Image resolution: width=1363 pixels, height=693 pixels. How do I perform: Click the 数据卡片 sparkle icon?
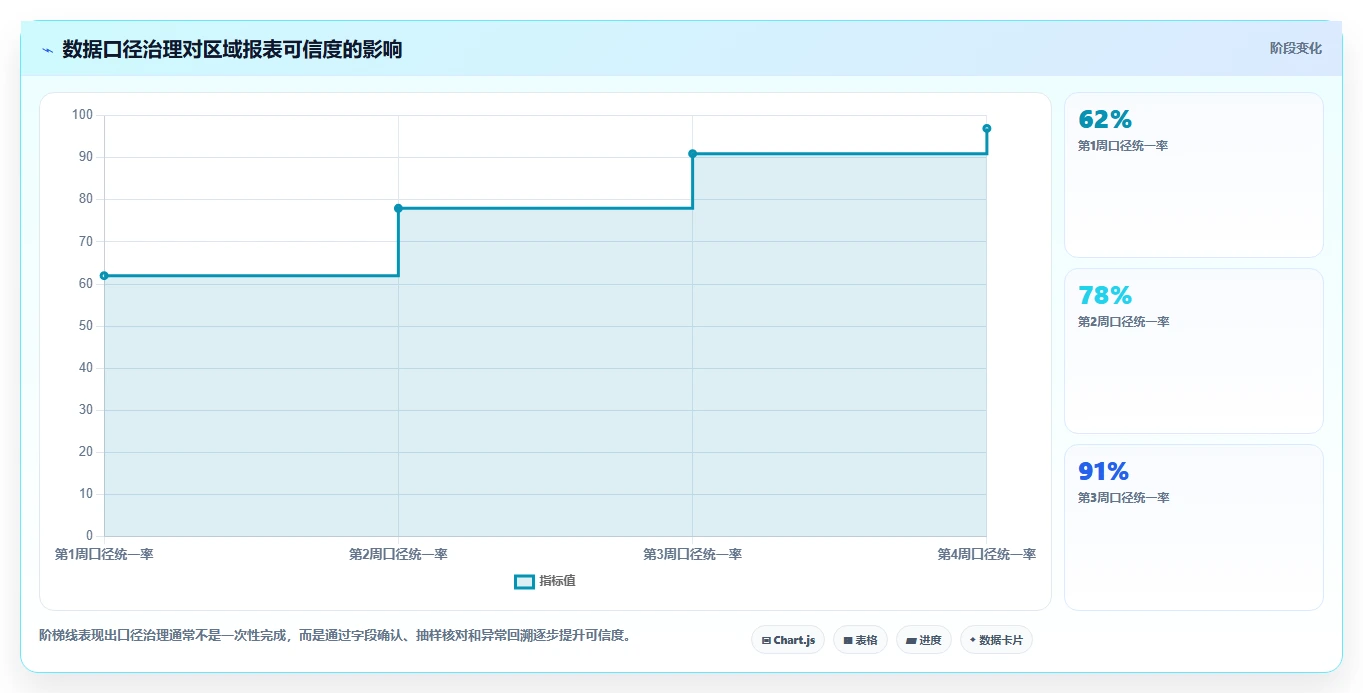972,640
